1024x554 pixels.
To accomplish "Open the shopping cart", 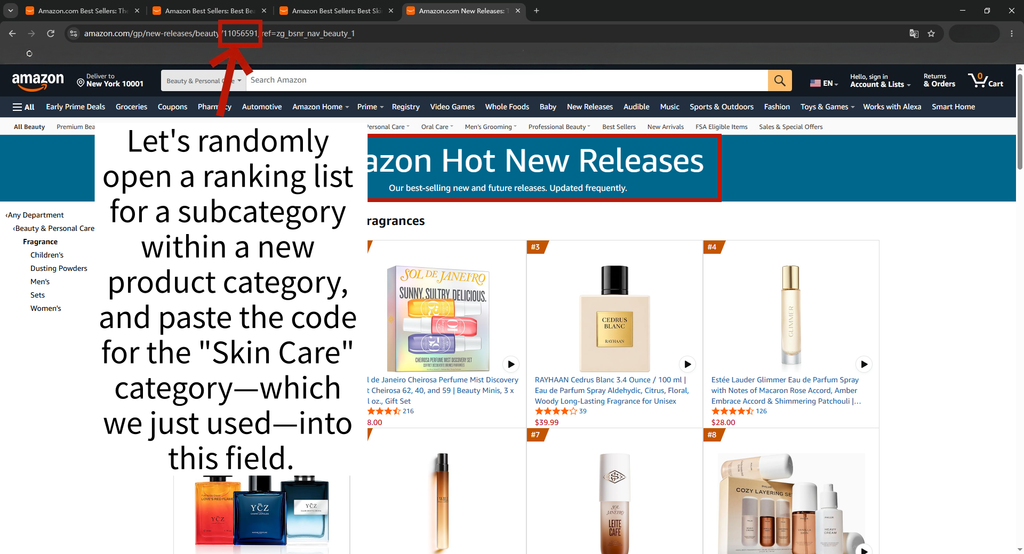I will pos(986,80).
